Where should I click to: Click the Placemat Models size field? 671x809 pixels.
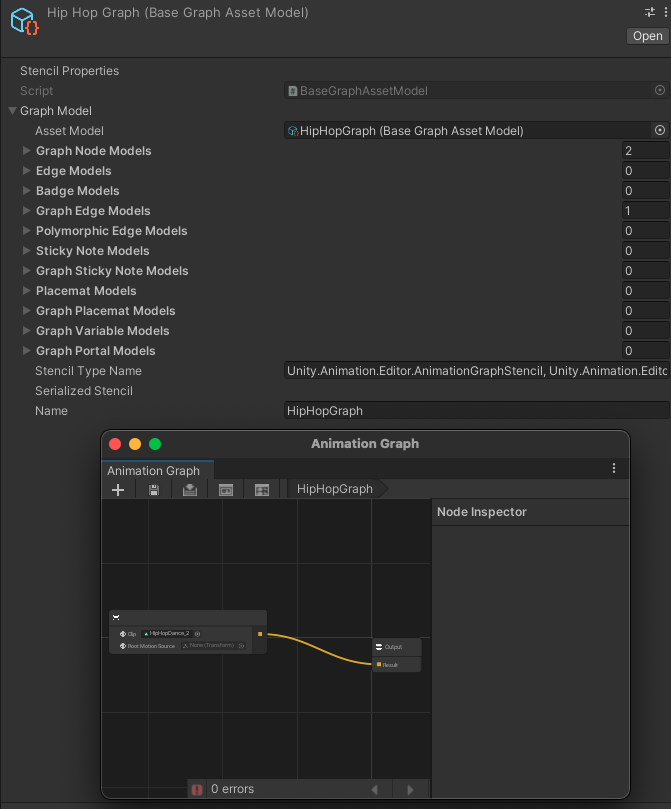[x=645, y=291]
